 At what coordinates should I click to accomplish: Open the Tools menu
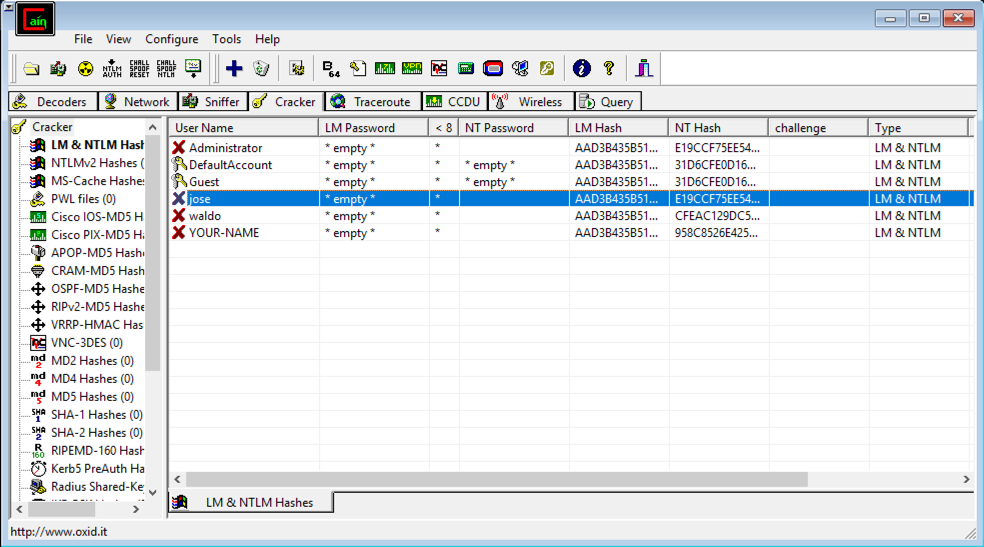tap(226, 39)
